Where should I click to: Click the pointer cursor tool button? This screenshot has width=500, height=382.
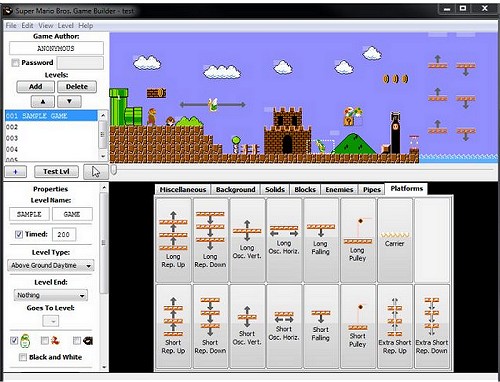96,172
